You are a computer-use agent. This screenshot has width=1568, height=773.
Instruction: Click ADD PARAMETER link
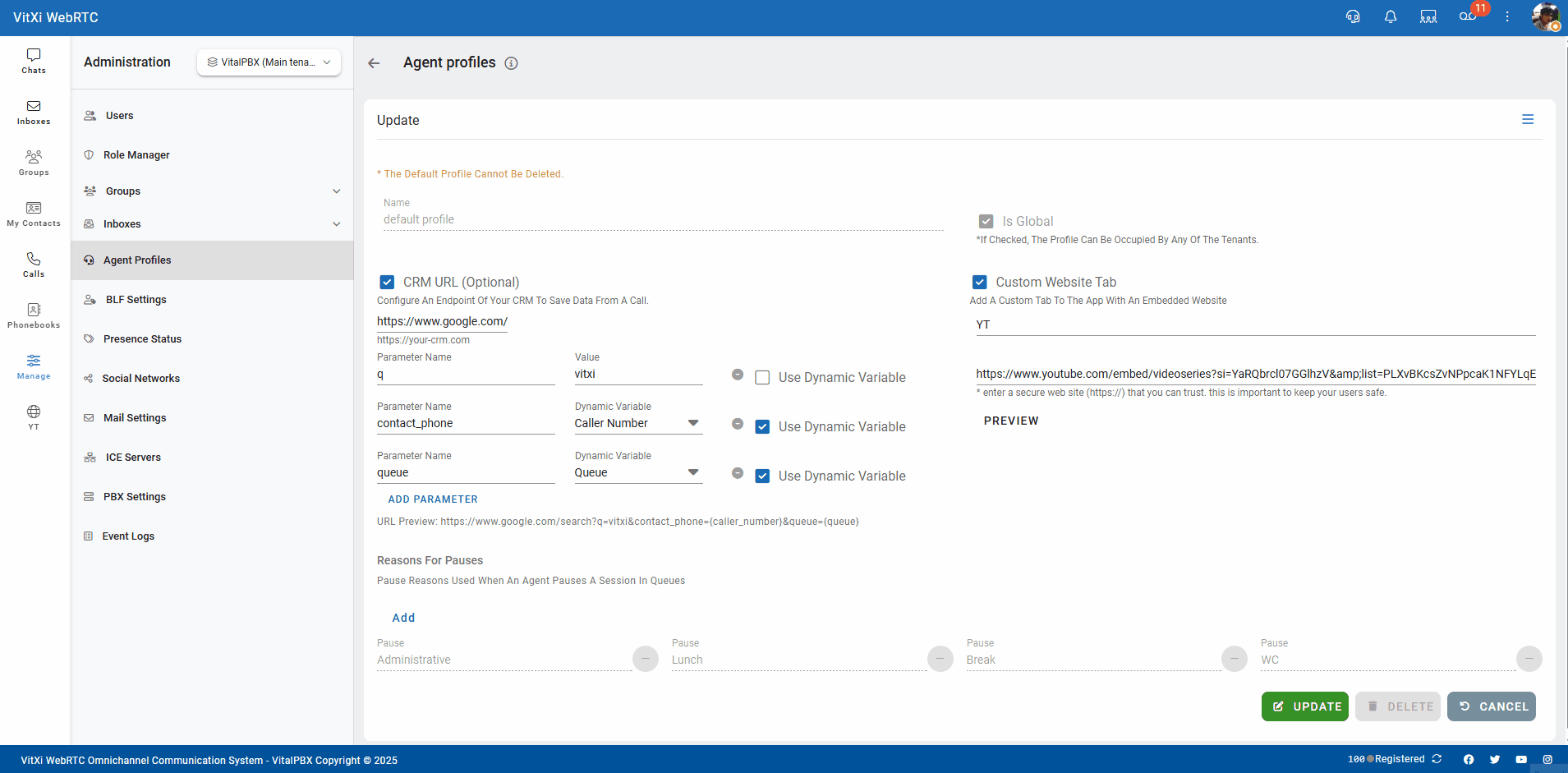click(x=433, y=499)
